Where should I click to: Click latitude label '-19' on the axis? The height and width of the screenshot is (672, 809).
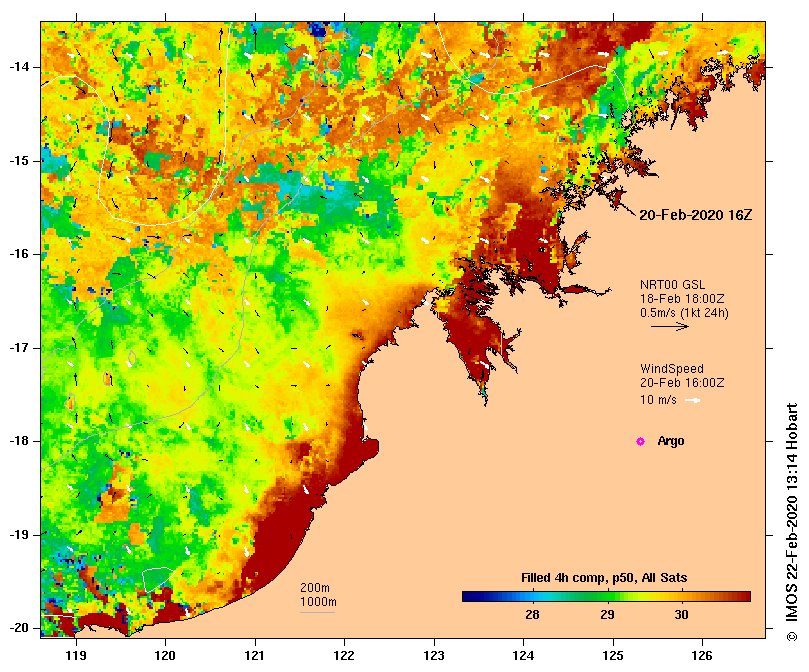(x=20, y=535)
